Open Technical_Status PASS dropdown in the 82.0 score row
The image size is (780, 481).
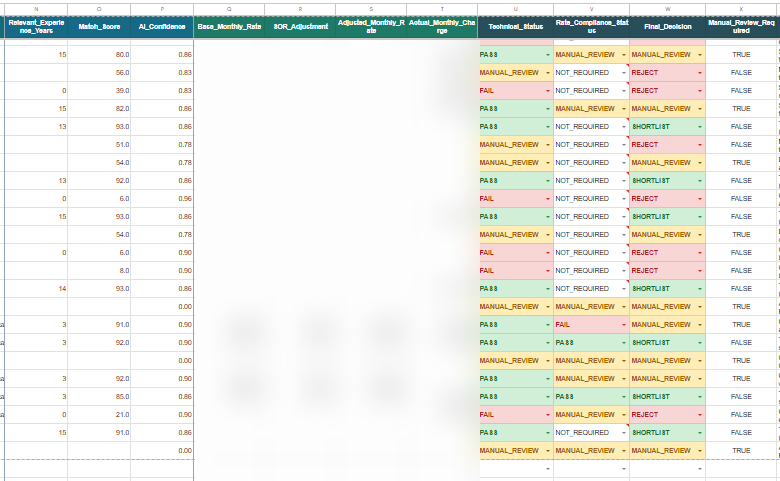click(548, 108)
